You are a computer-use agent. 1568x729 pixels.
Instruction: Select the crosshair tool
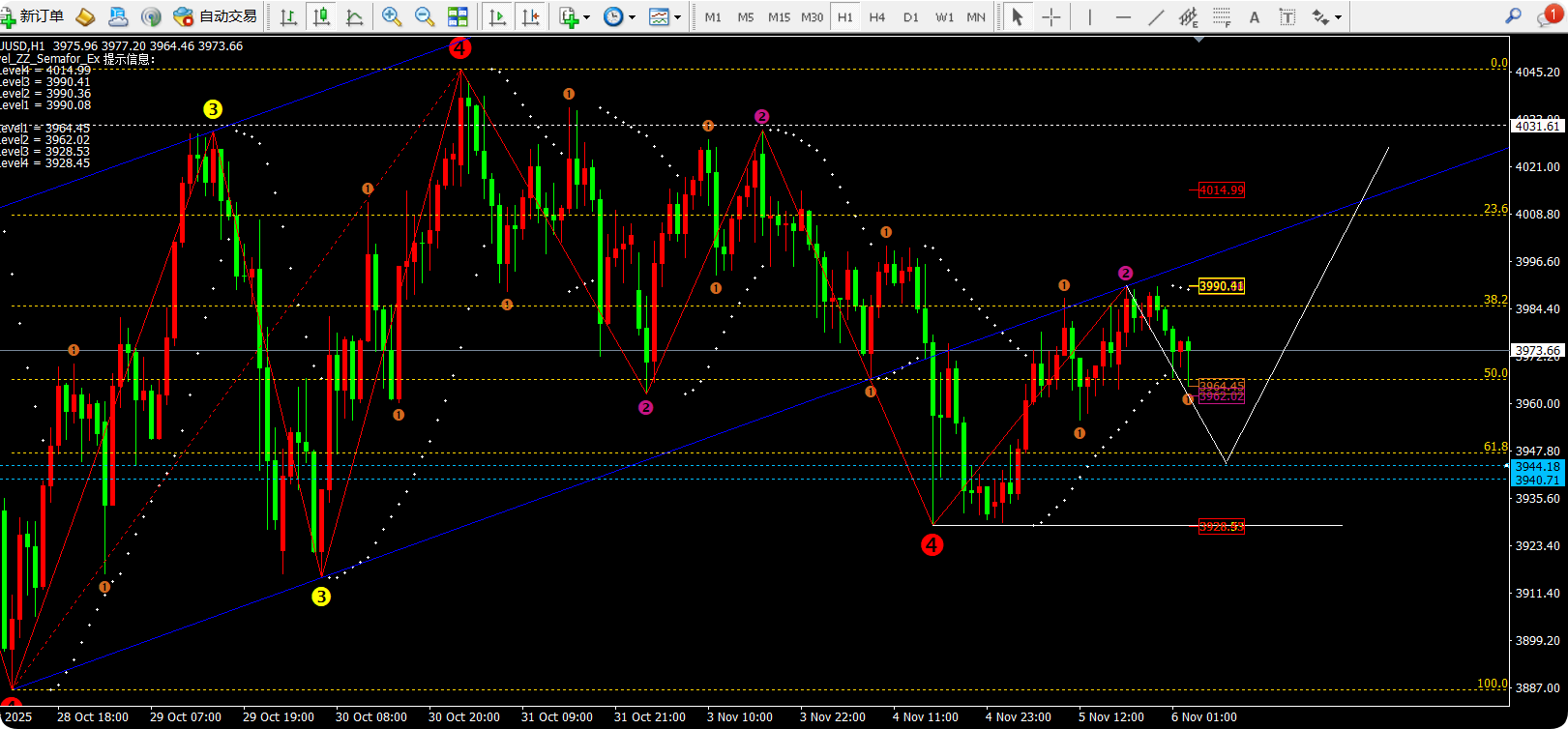1051,16
